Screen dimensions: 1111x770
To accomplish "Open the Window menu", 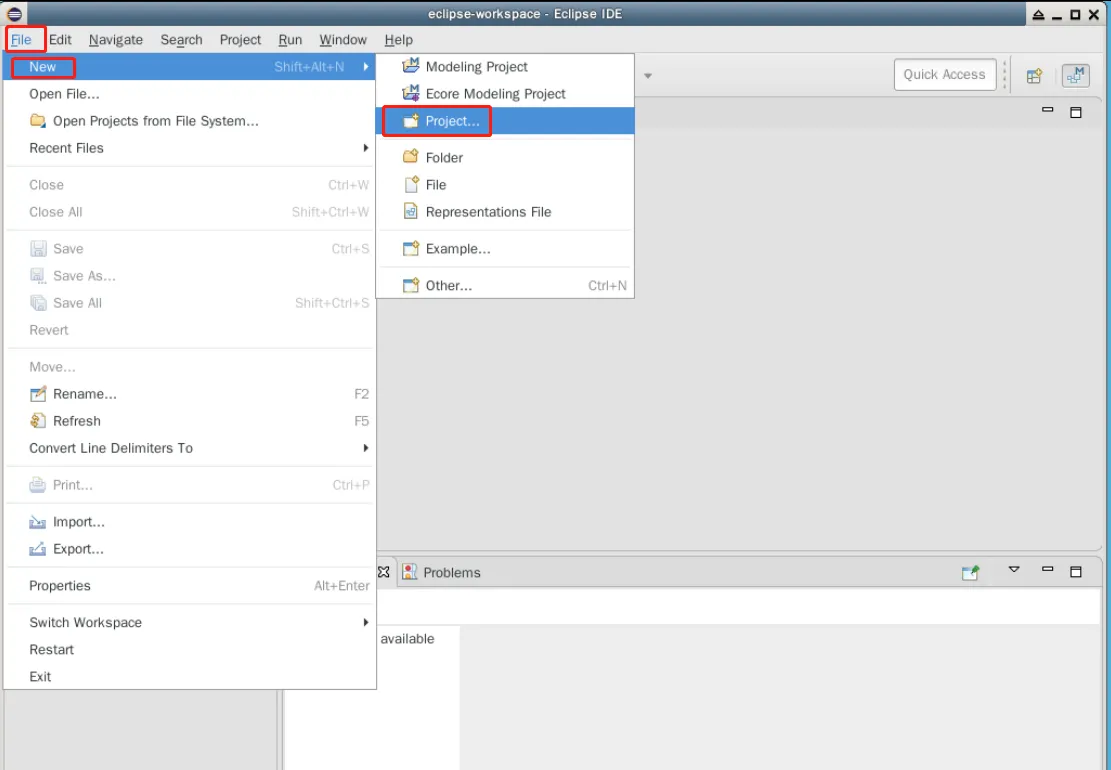I will (343, 40).
